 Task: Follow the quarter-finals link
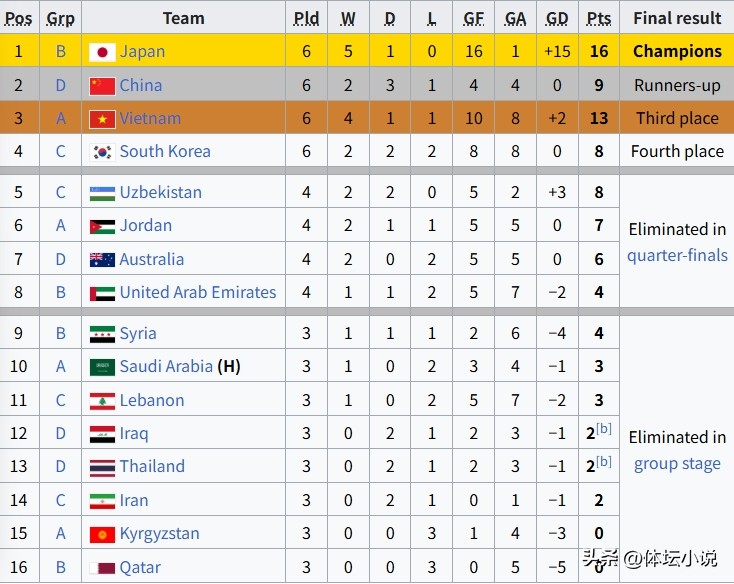click(677, 255)
